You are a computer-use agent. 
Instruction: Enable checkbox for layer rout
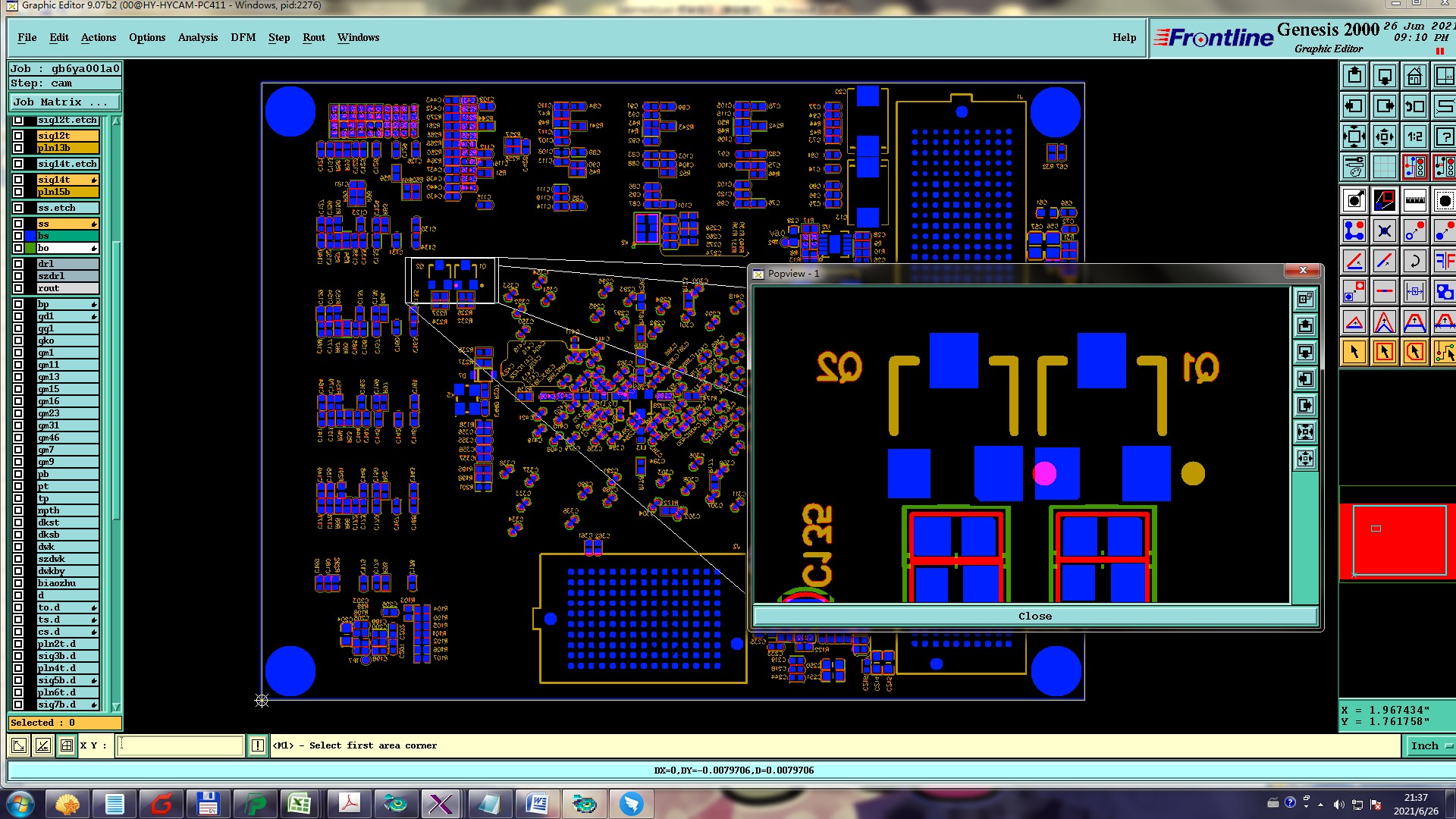[18, 288]
